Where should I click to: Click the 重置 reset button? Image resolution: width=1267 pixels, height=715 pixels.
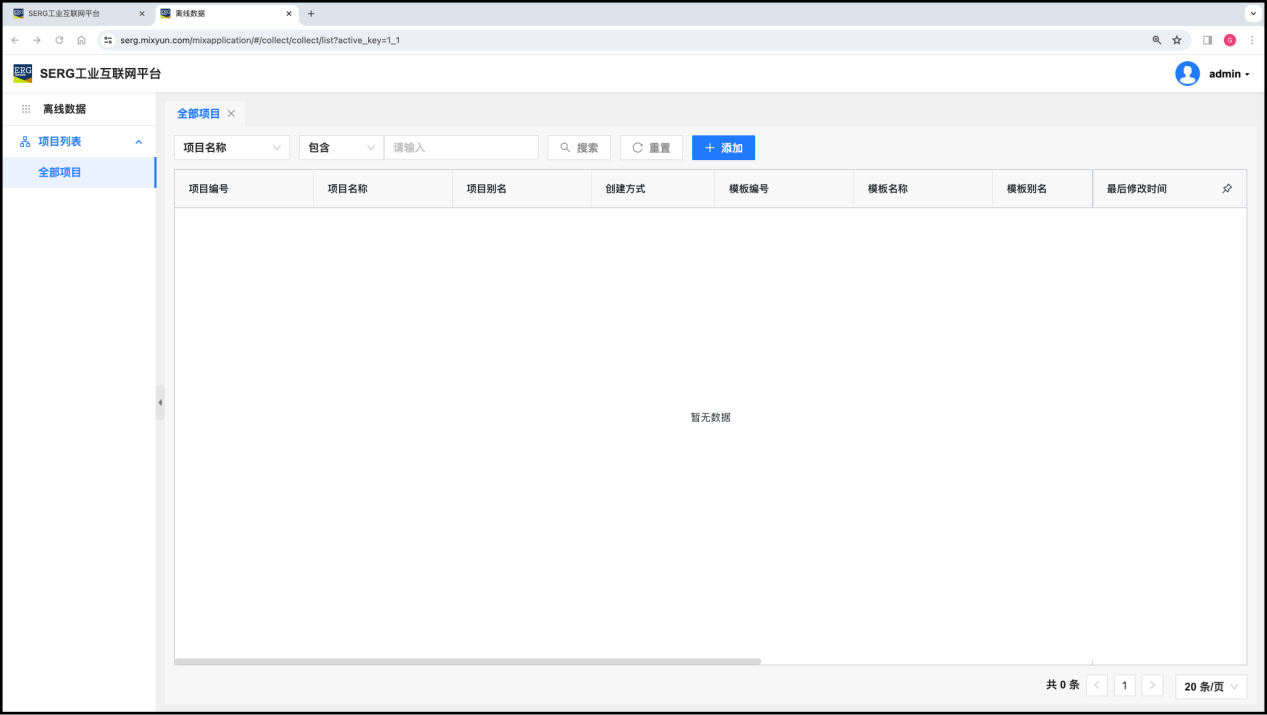tap(651, 148)
